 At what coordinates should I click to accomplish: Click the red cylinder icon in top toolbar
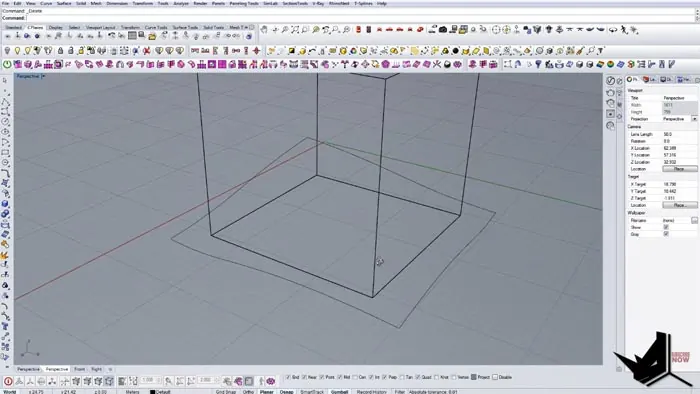click(x=358, y=30)
